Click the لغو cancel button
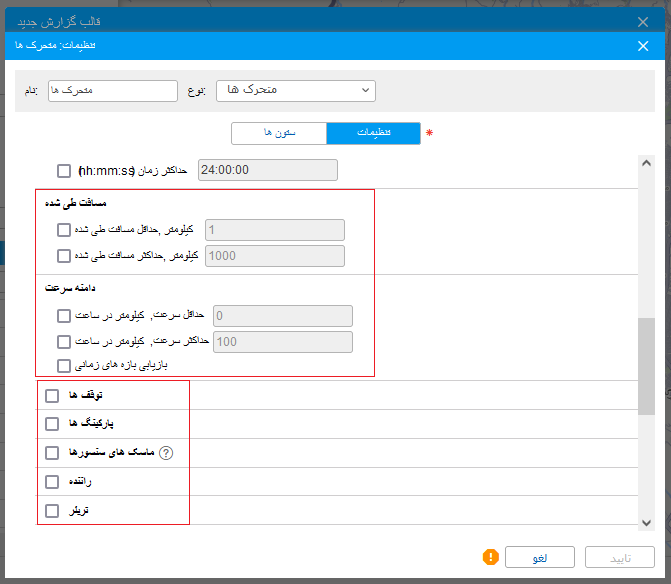Image resolution: width=671 pixels, height=584 pixels. (x=540, y=557)
